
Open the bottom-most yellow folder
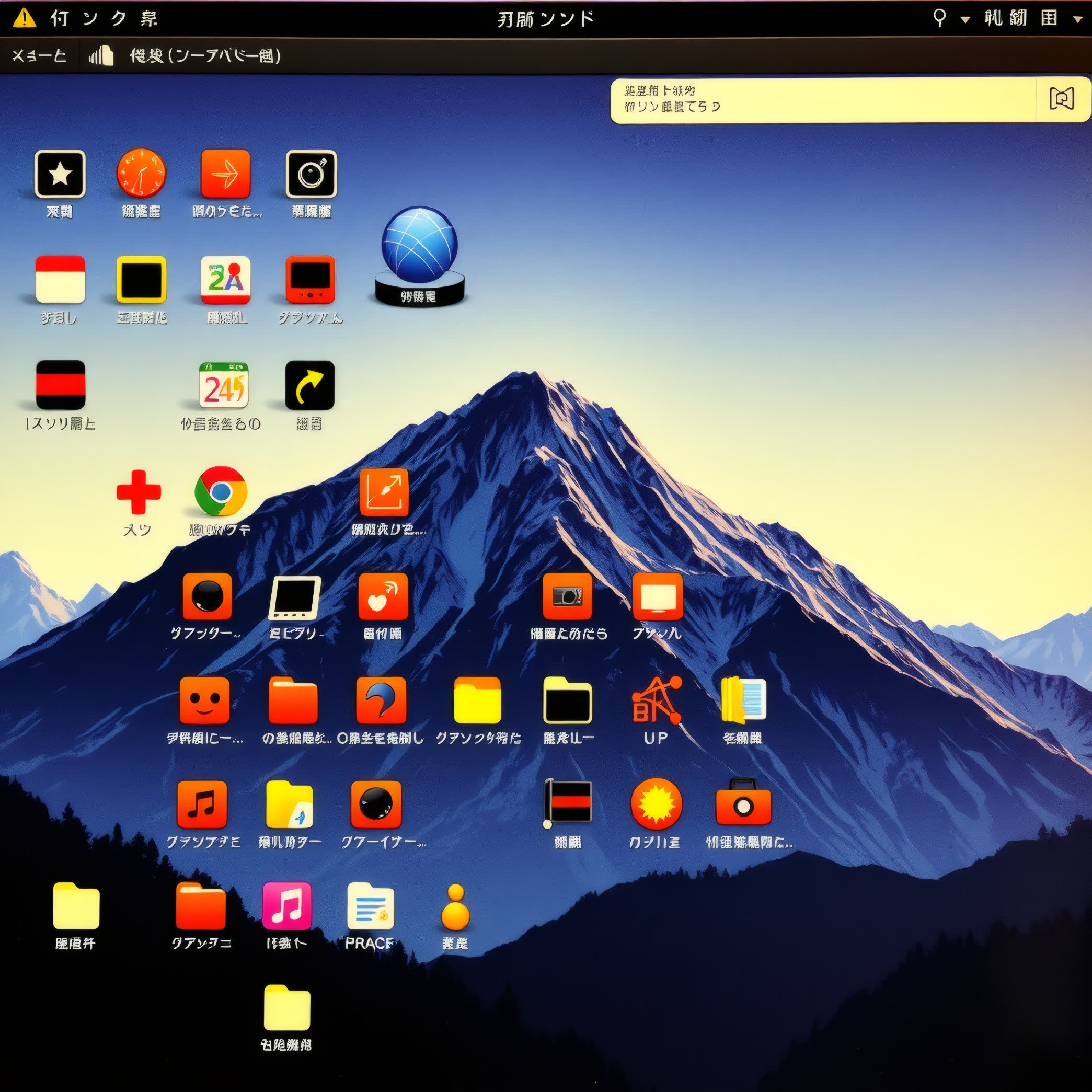tap(286, 1008)
